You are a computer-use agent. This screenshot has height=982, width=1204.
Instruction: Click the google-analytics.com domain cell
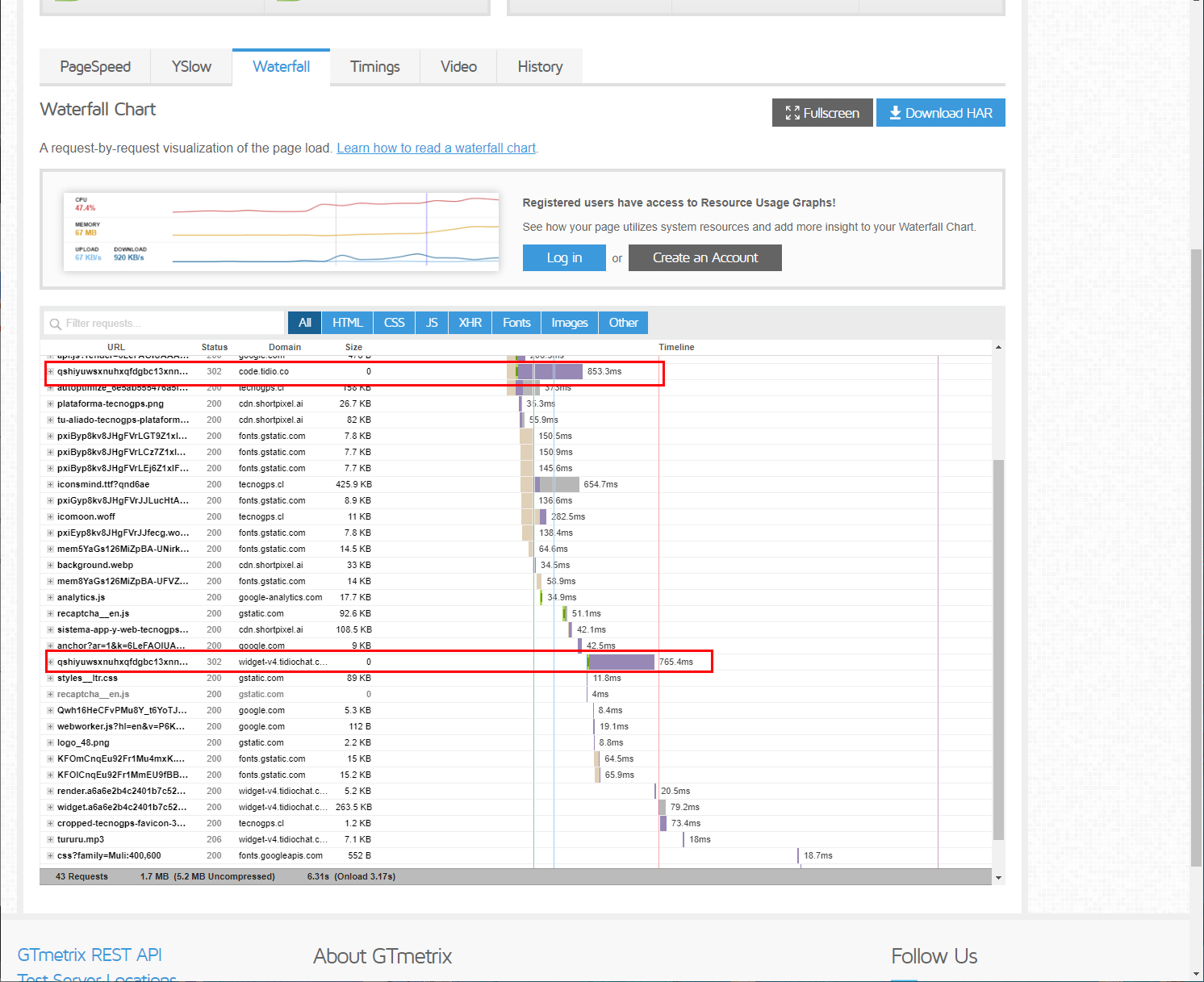pos(280,597)
